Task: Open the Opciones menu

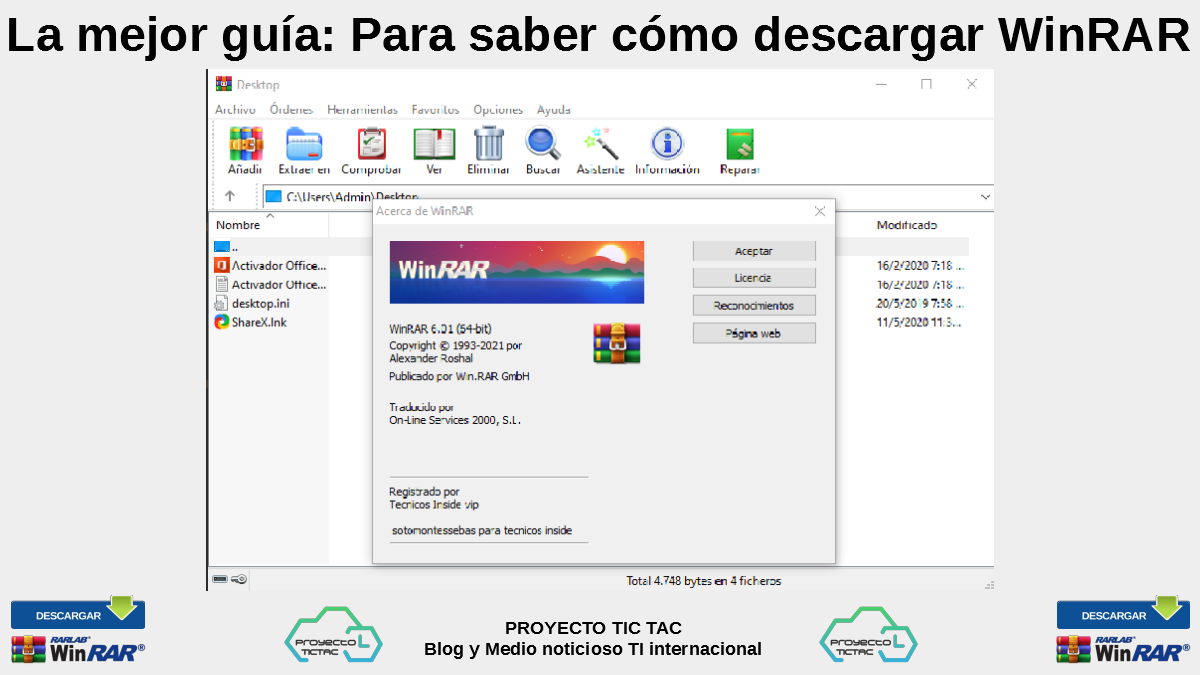Action: pos(498,110)
